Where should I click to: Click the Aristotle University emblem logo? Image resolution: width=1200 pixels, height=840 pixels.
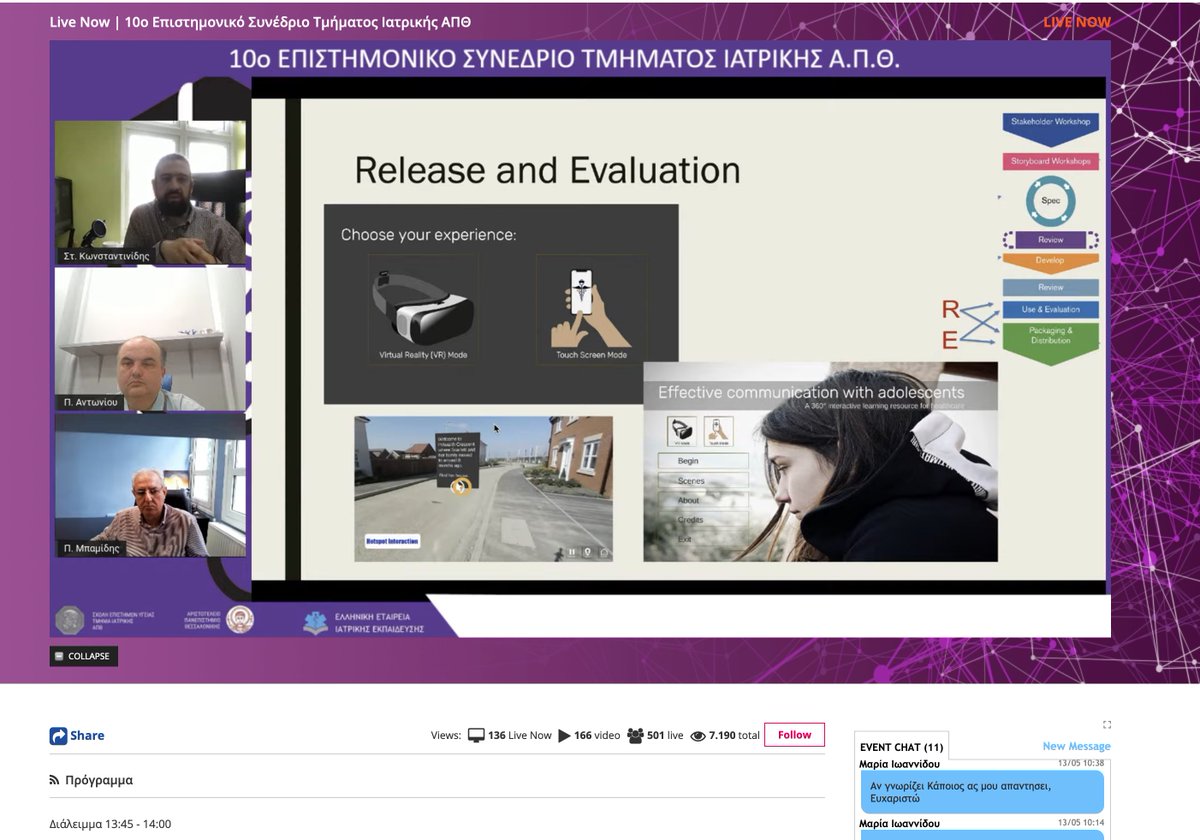(241, 620)
